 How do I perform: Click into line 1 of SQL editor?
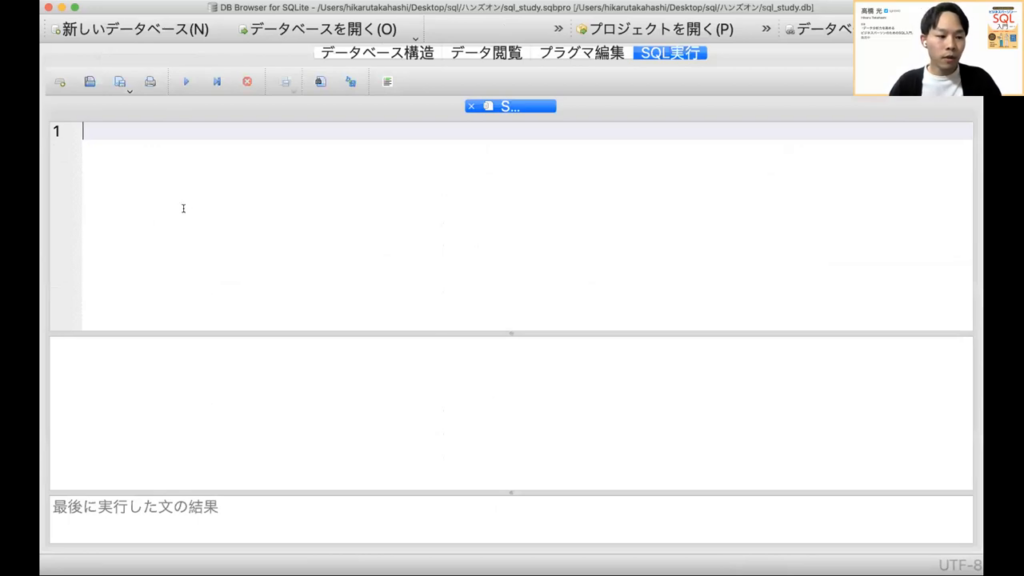pos(500,131)
